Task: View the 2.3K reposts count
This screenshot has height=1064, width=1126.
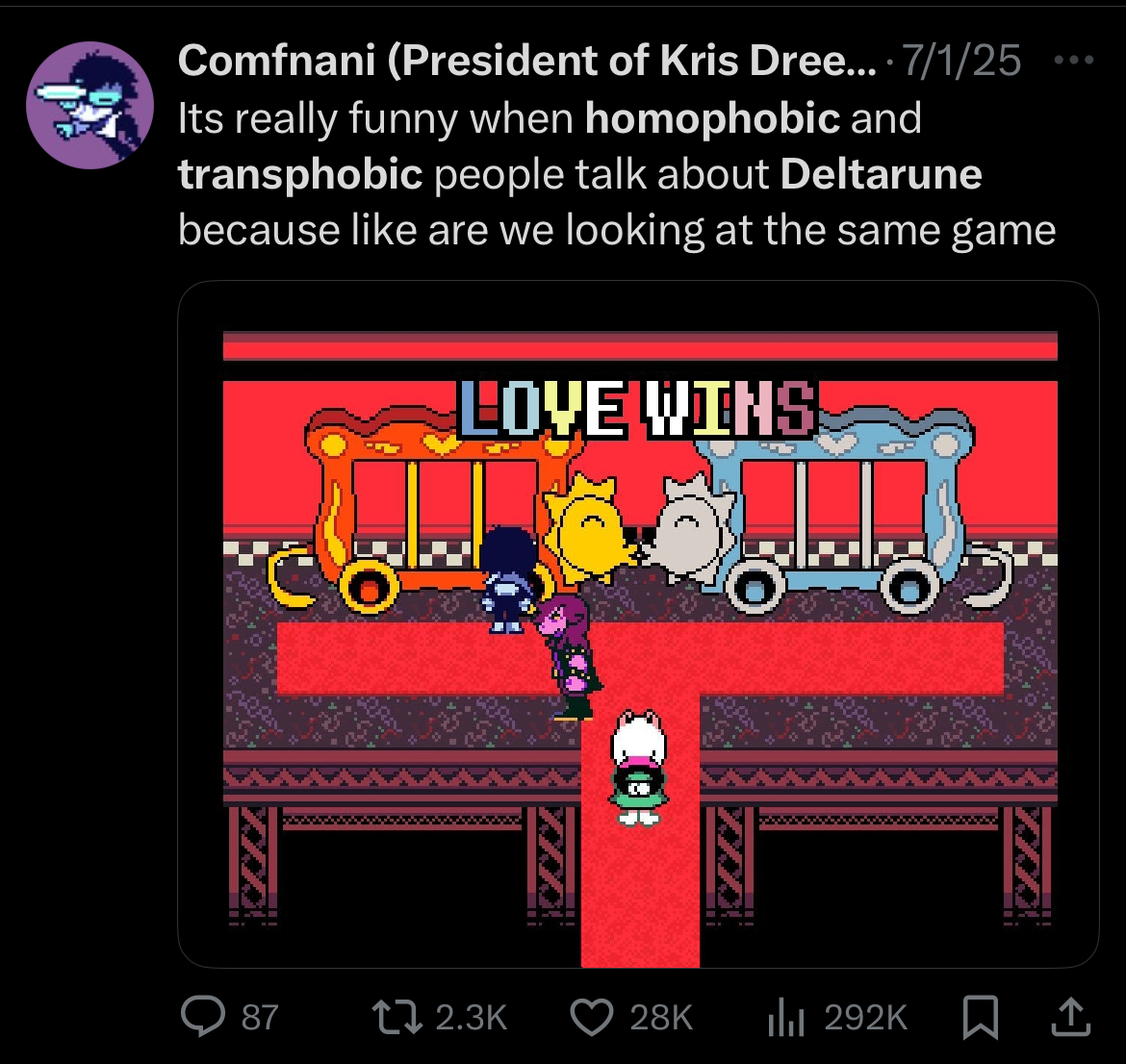Action: pos(471,1018)
